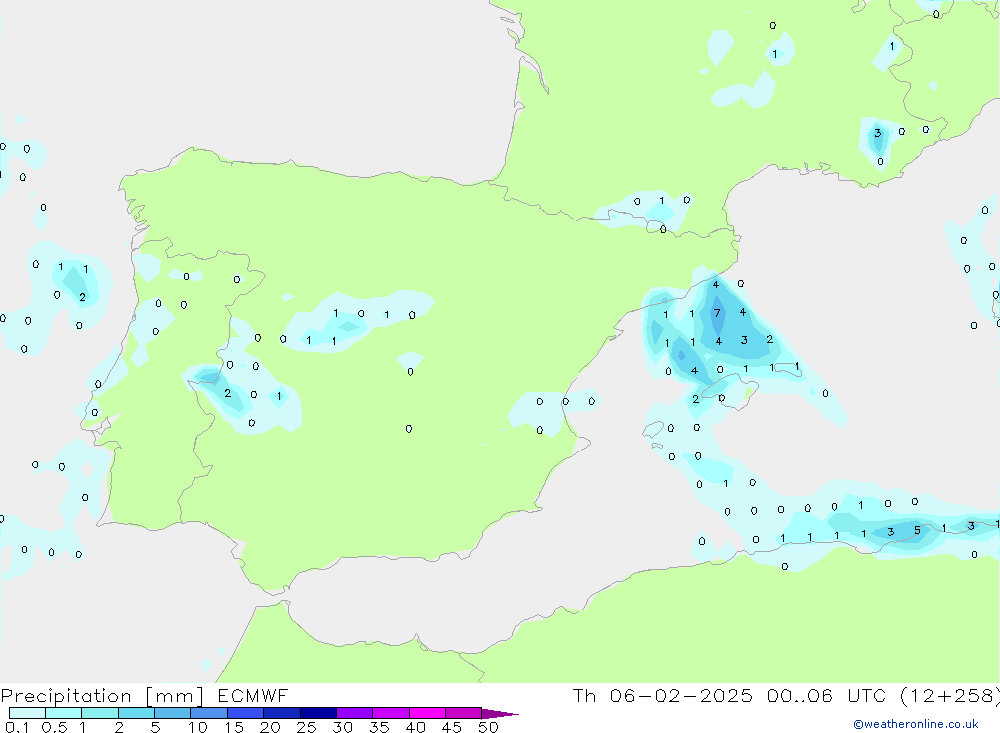Click the '7' precipitation value on the map
Viewport: 1000px width, 733px height.
click(717, 313)
